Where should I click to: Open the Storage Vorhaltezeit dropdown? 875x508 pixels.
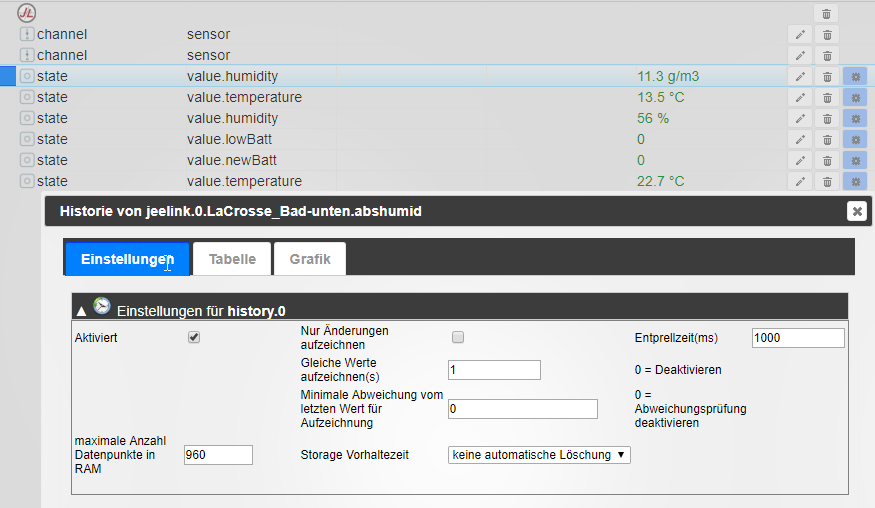coord(540,455)
